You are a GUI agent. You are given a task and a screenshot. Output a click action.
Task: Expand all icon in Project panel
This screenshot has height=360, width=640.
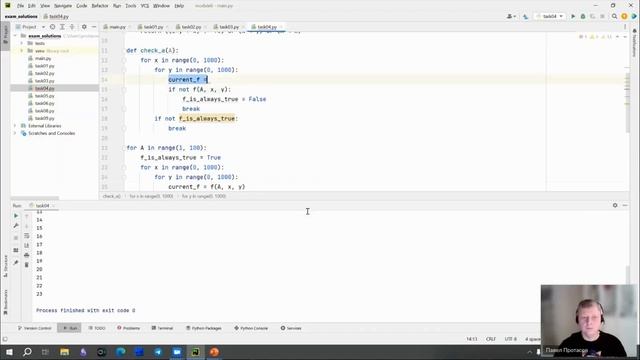[x=62, y=27]
